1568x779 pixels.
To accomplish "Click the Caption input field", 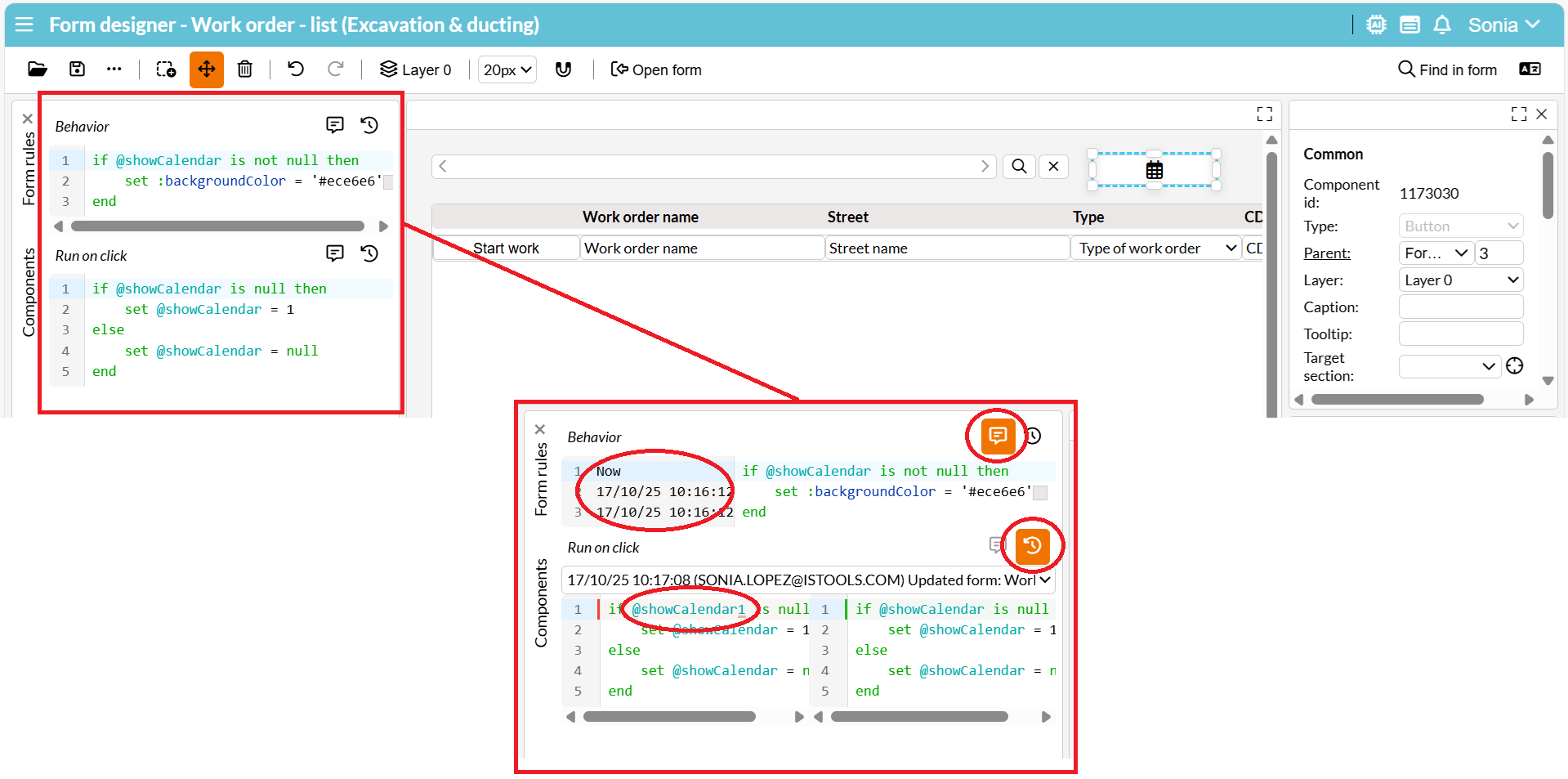I will click(1460, 307).
